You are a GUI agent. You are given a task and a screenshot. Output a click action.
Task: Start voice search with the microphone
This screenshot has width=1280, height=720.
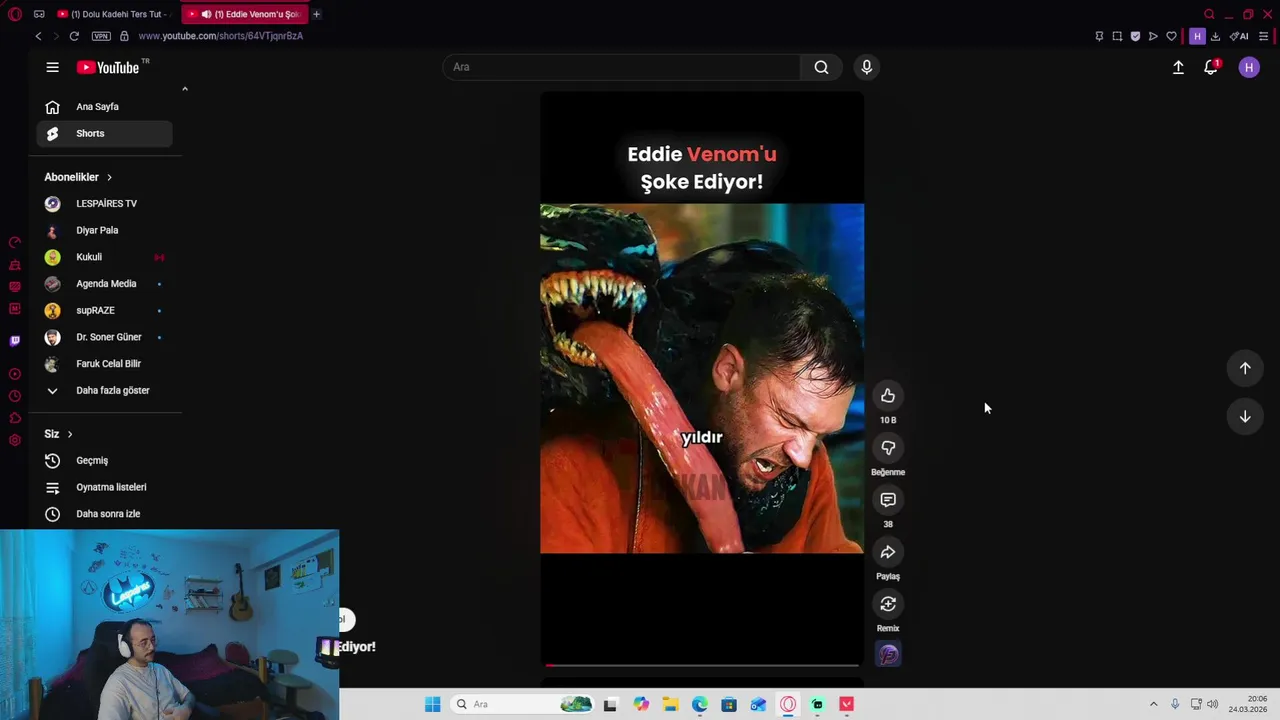[x=866, y=67]
